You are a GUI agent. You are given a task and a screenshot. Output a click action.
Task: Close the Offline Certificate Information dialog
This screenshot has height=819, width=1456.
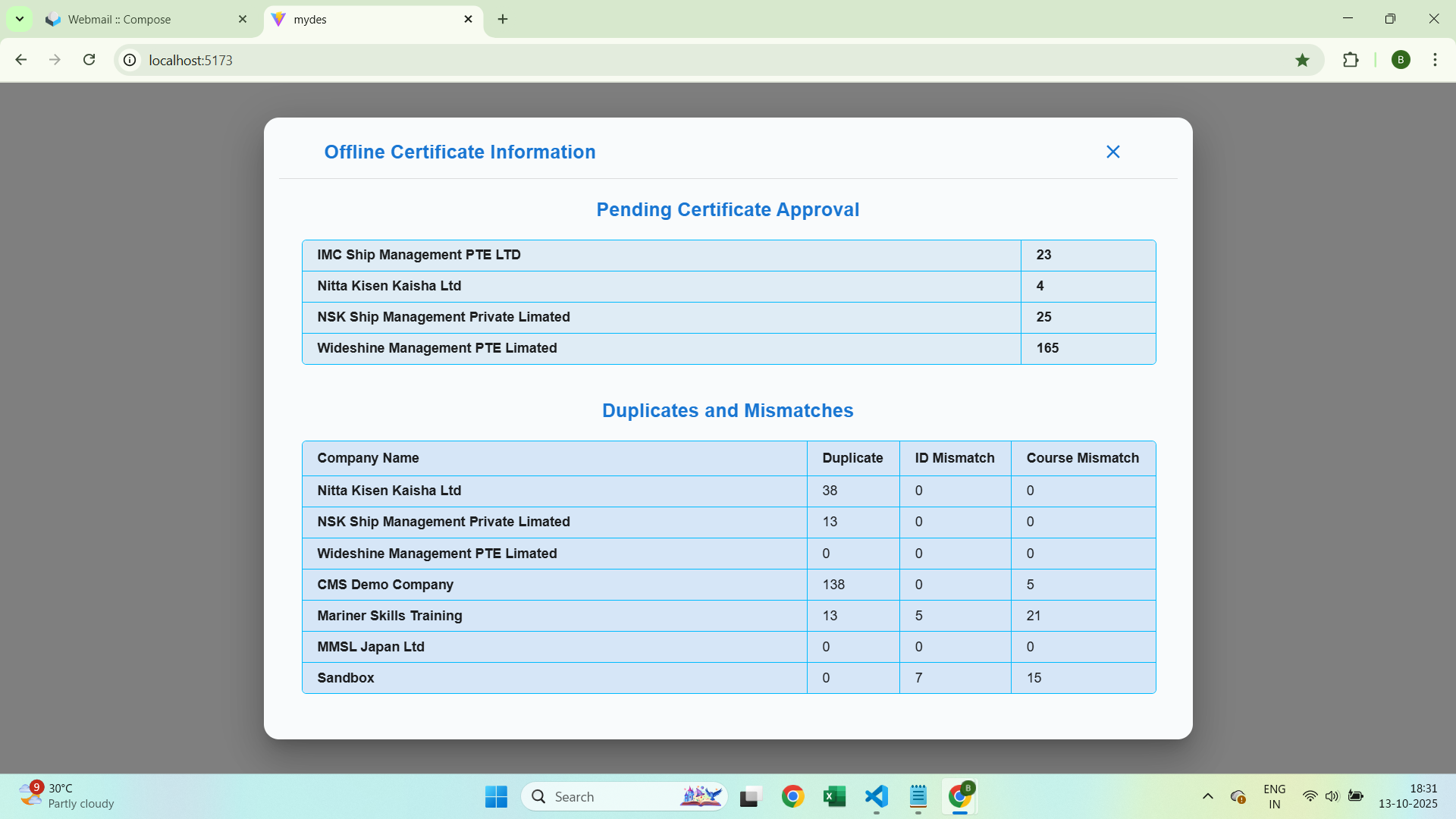[1112, 152]
